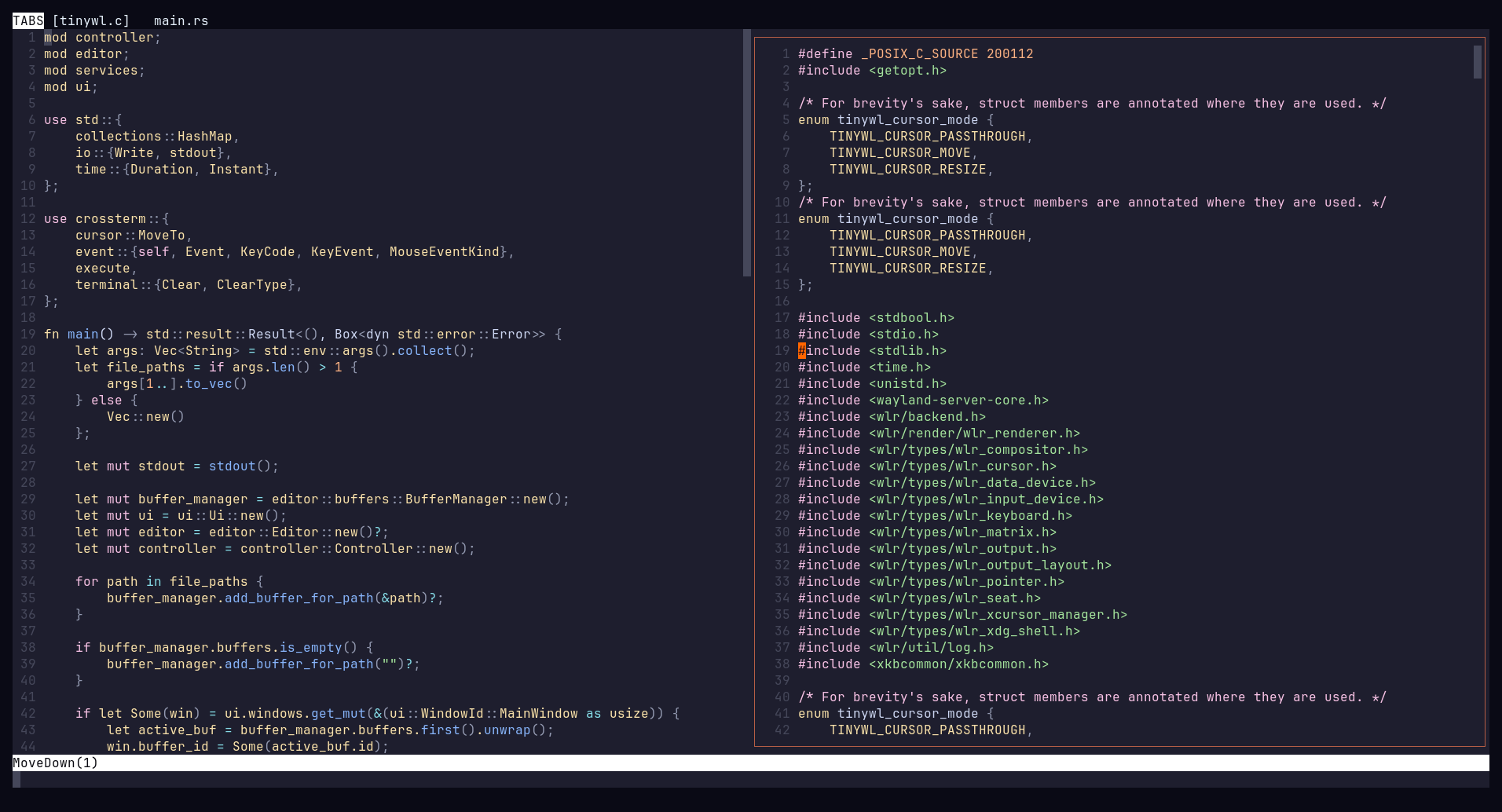
Task: Click '#include <wlr/util/log.h>' line
Action: [x=896, y=647]
